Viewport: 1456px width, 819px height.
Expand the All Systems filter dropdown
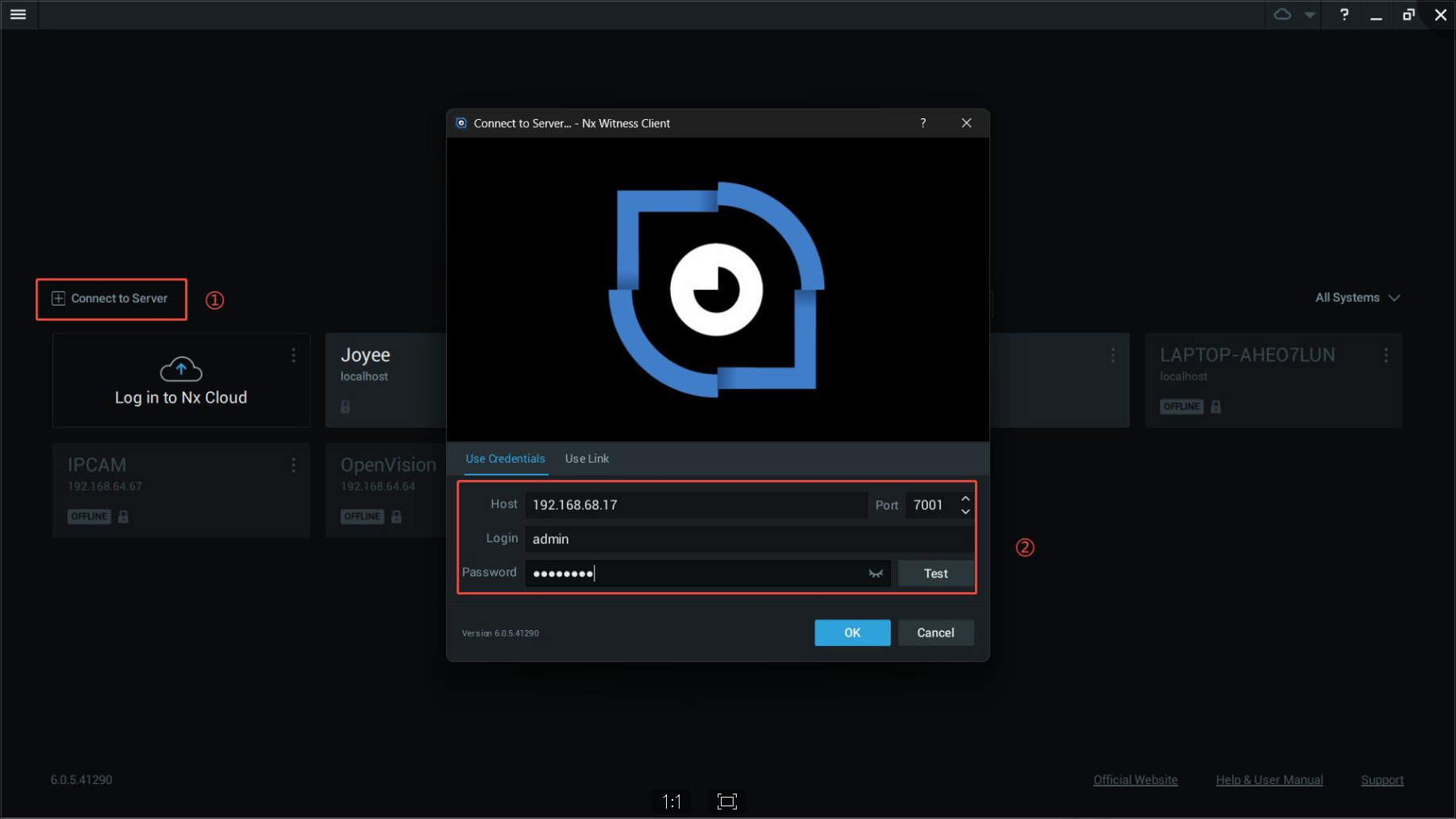[1358, 298]
